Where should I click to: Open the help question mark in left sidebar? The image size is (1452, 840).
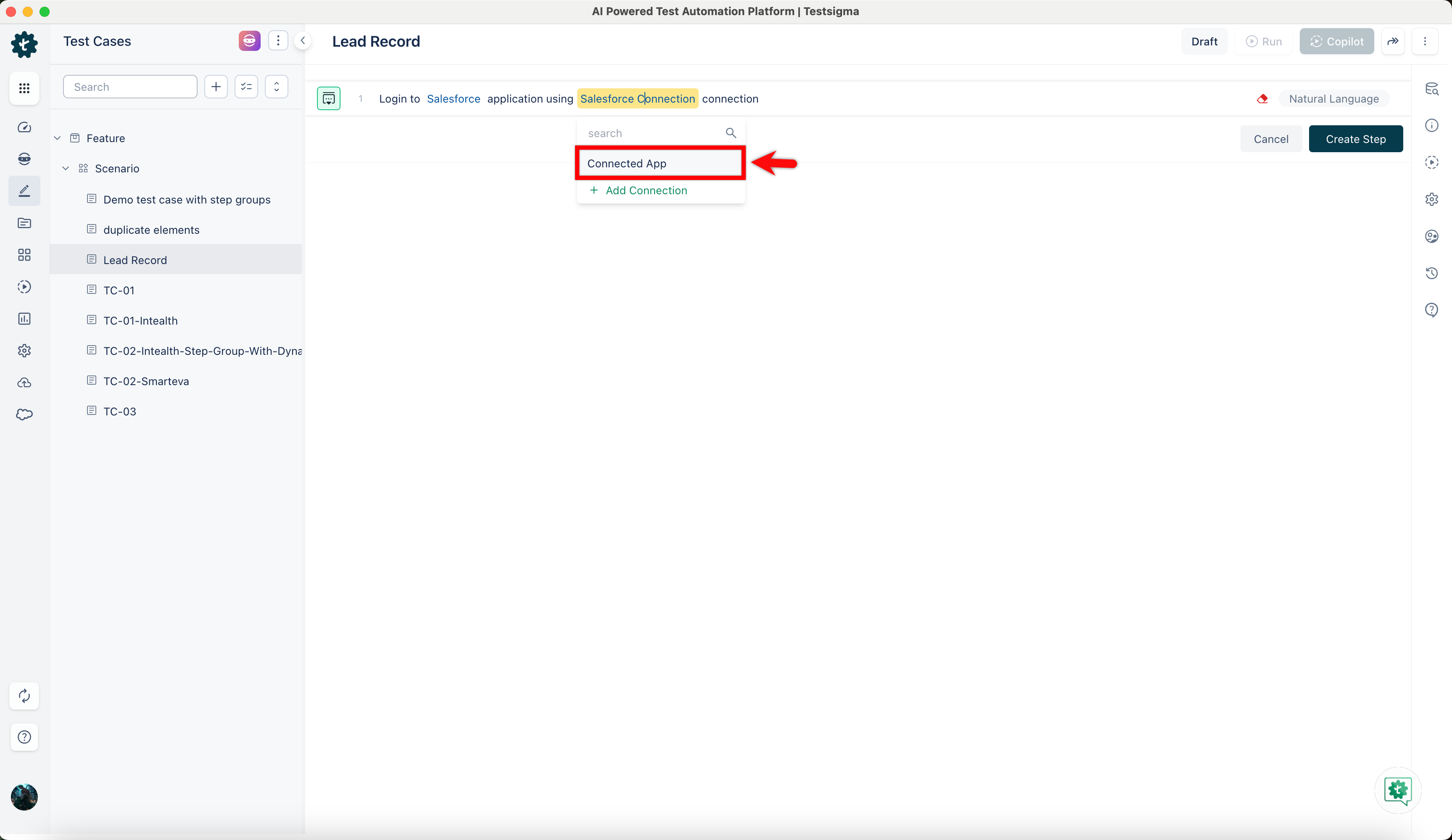24,737
